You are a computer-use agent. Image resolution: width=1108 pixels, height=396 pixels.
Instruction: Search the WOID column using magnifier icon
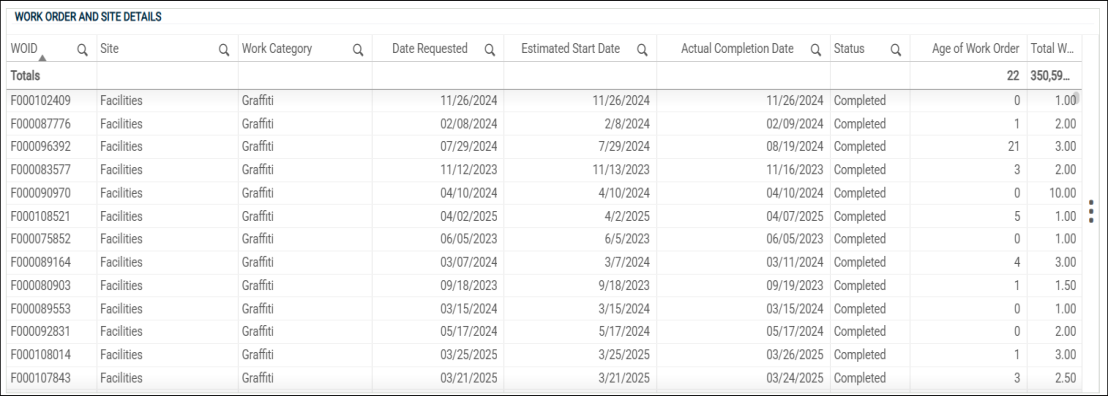pos(83,50)
